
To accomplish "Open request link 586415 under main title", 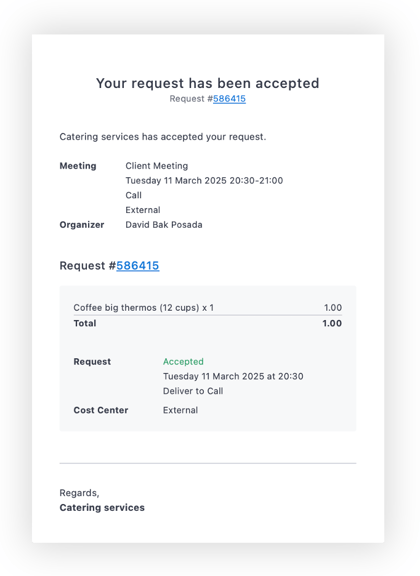I will pos(229,99).
